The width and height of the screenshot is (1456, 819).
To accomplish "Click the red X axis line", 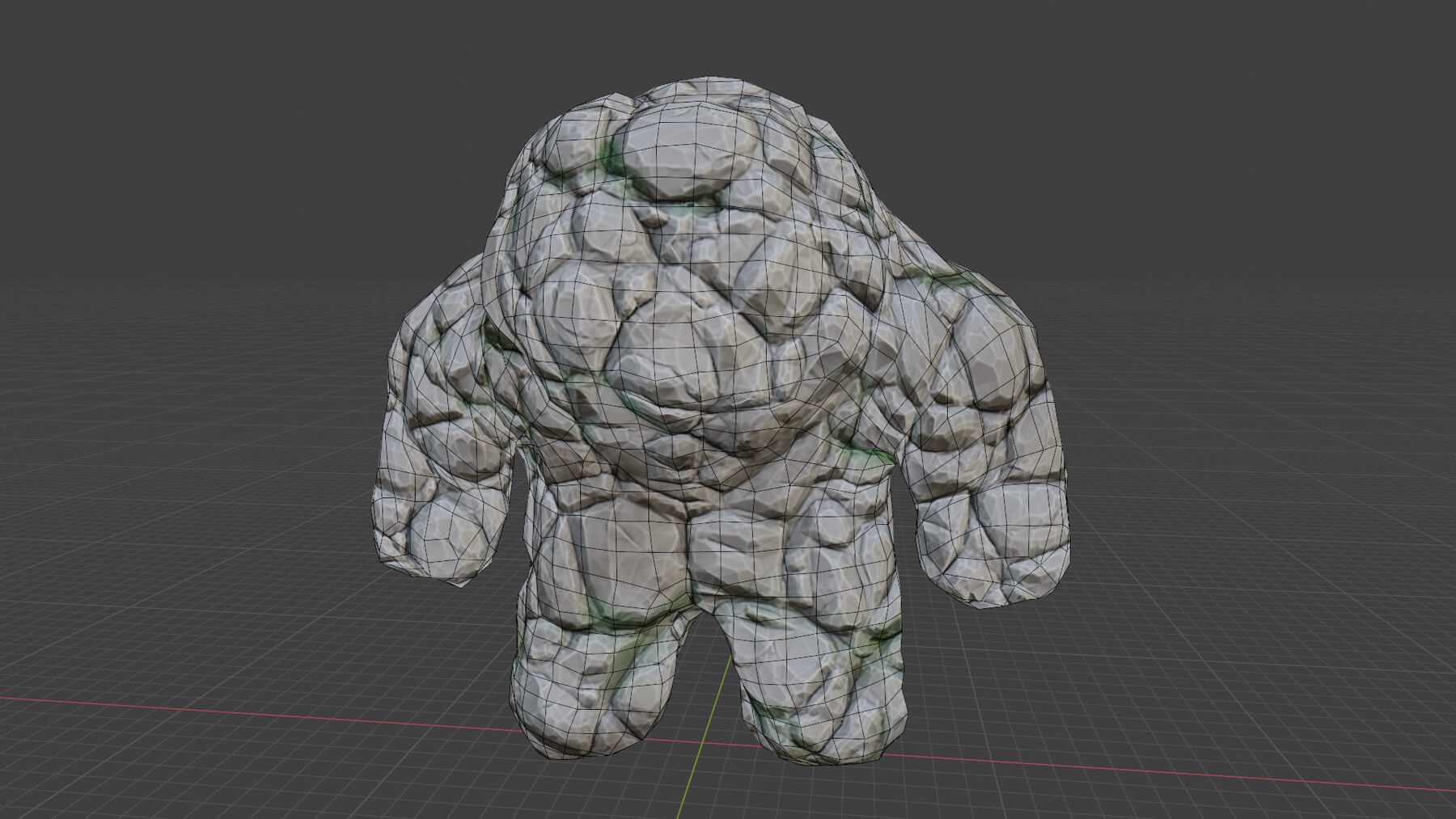I will (243, 711).
